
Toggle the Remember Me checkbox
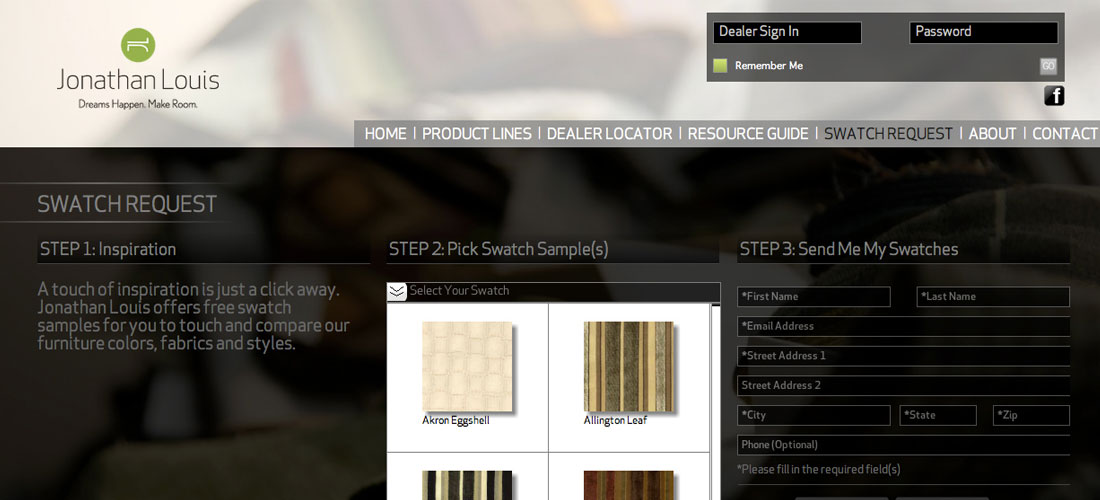(720, 66)
